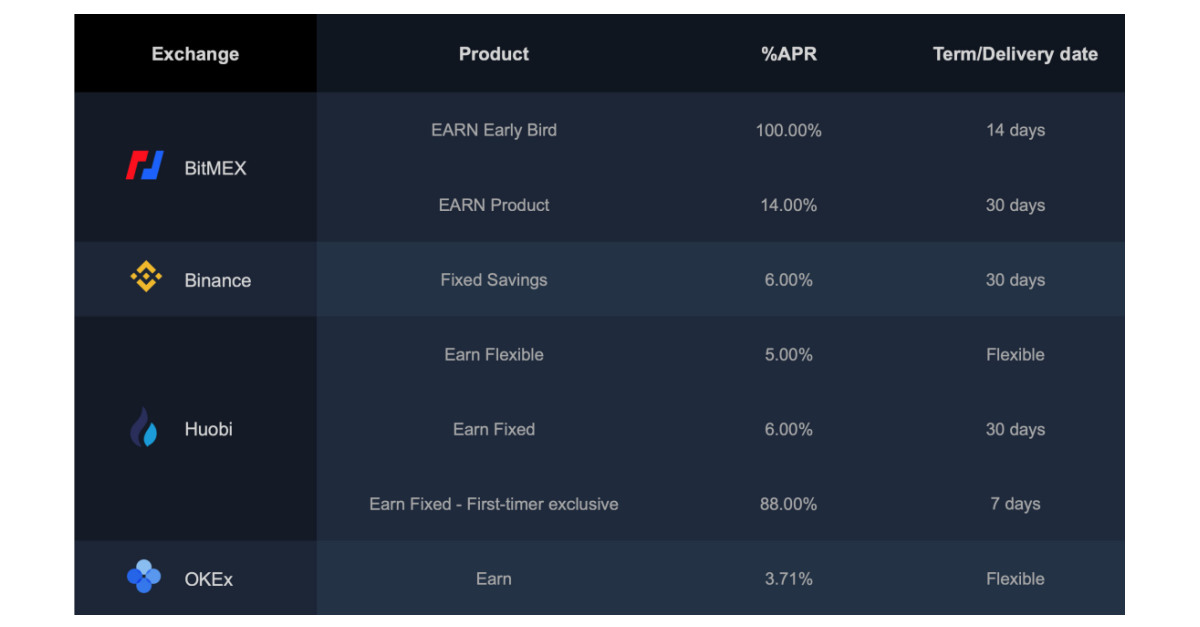The width and height of the screenshot is (1200, 627).
Task: Click the OKEx logo icon
Action: (x=144, y=577)
